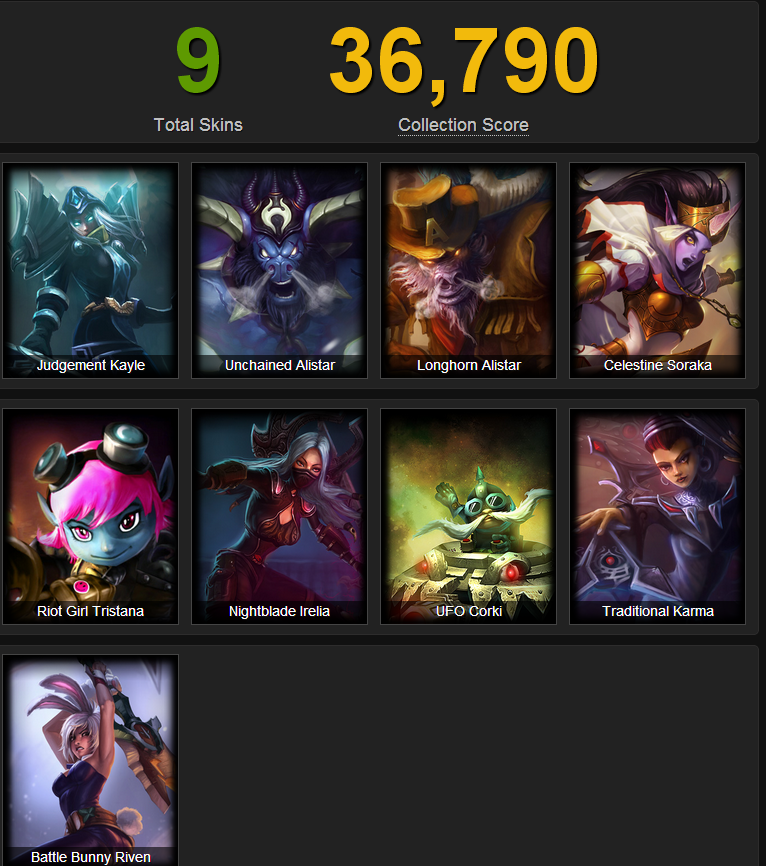
Task: Open the Judgement Kayle skin card
Action: tap(91, 270)
